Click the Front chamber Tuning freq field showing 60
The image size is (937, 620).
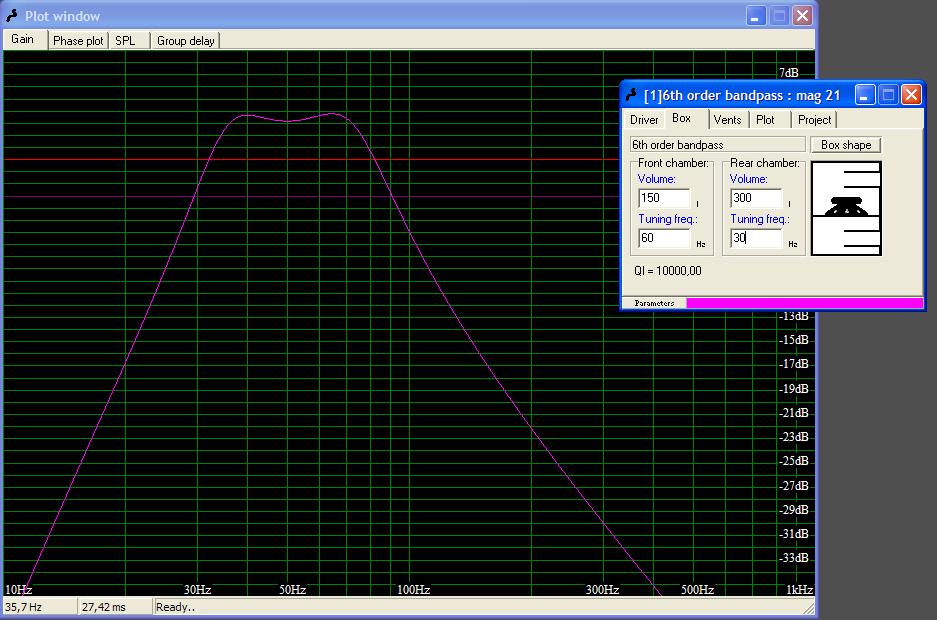click(664, 238)
